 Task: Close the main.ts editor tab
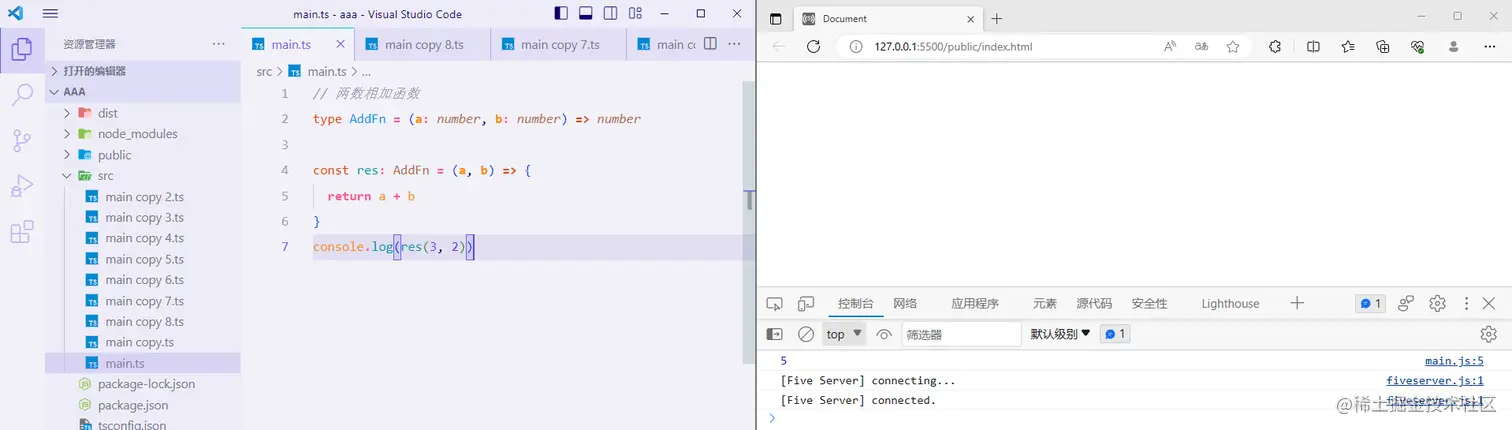[x=341, y=44]
